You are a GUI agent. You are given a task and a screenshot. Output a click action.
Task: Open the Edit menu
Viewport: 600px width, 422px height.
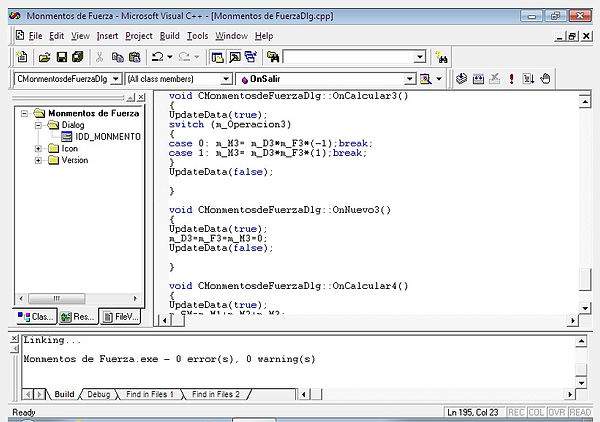[57, 36]
